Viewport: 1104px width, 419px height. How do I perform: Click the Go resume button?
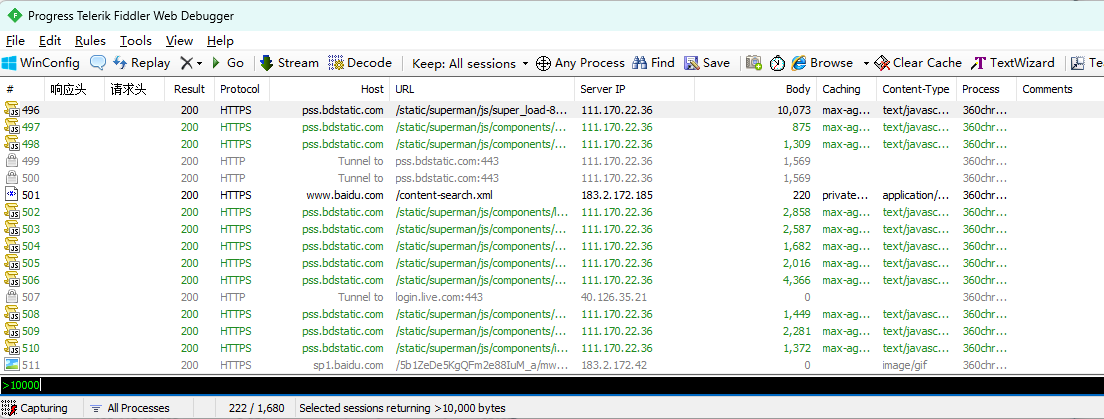(x=227, y=63)
